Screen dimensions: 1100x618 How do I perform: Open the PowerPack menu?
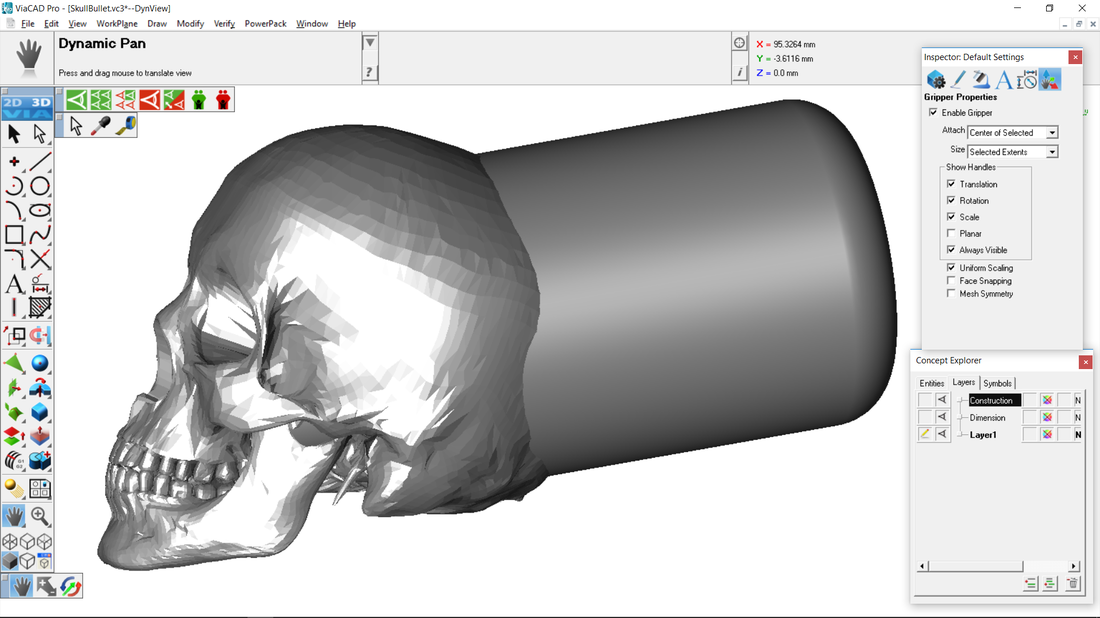(x=265, y=24)
